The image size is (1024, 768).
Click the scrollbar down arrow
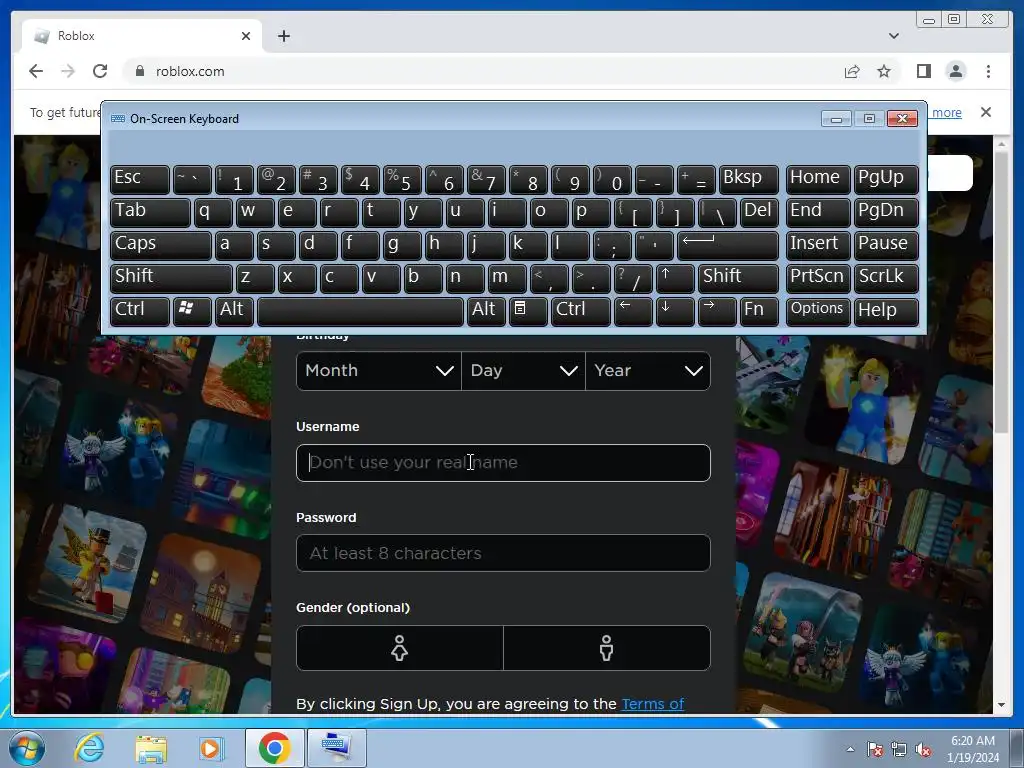1001,705
